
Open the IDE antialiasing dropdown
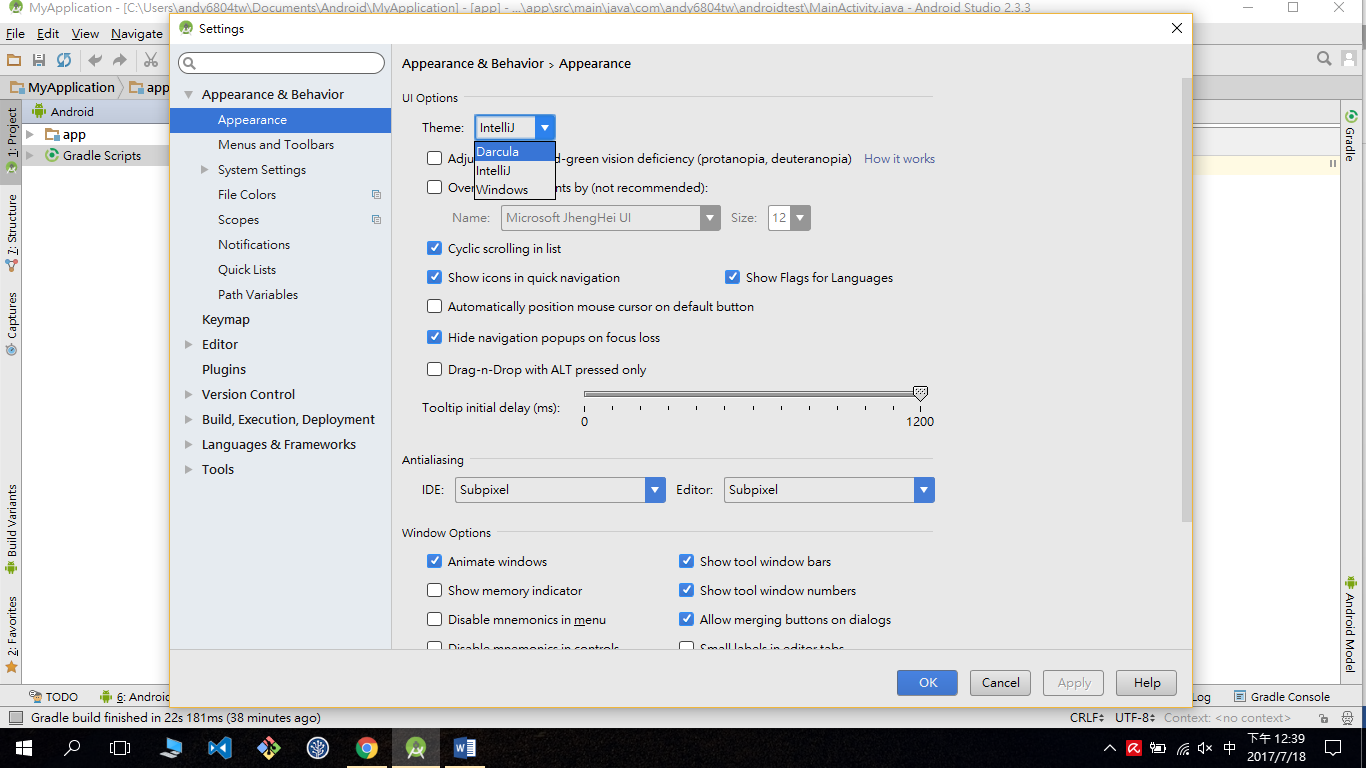click(x=655, y=490)
